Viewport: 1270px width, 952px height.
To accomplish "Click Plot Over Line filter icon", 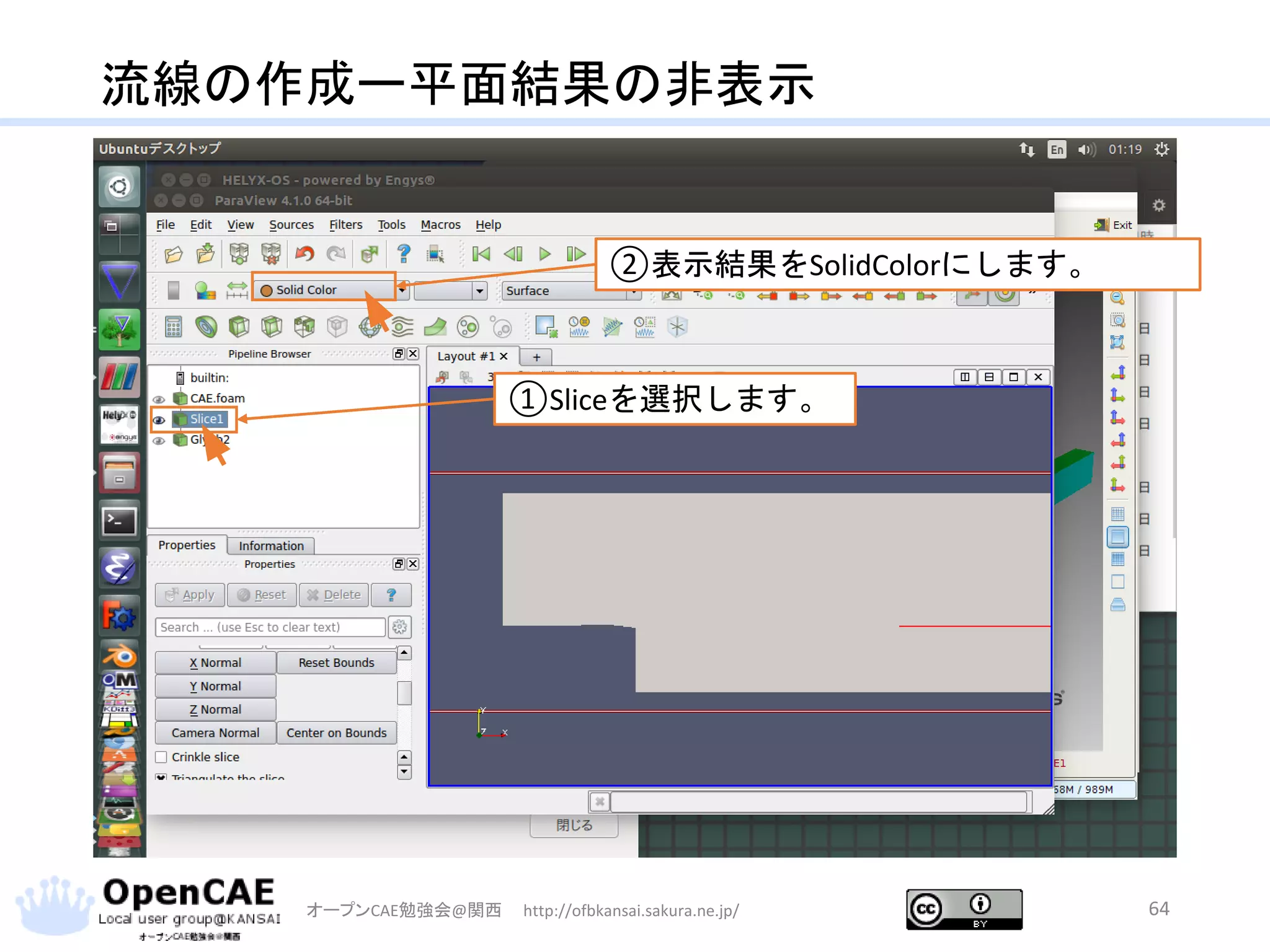I will 612,327.
